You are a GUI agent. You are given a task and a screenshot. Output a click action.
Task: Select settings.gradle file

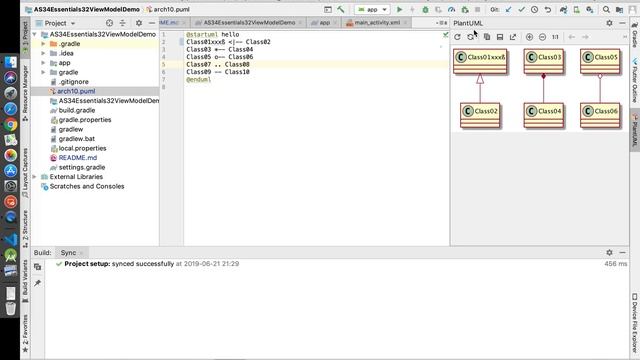82,167
